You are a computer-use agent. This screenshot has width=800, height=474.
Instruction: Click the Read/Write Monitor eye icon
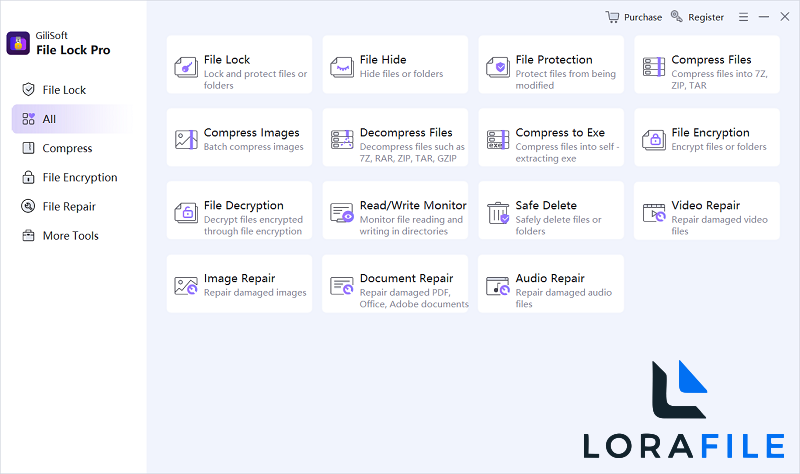coord(342,213)
